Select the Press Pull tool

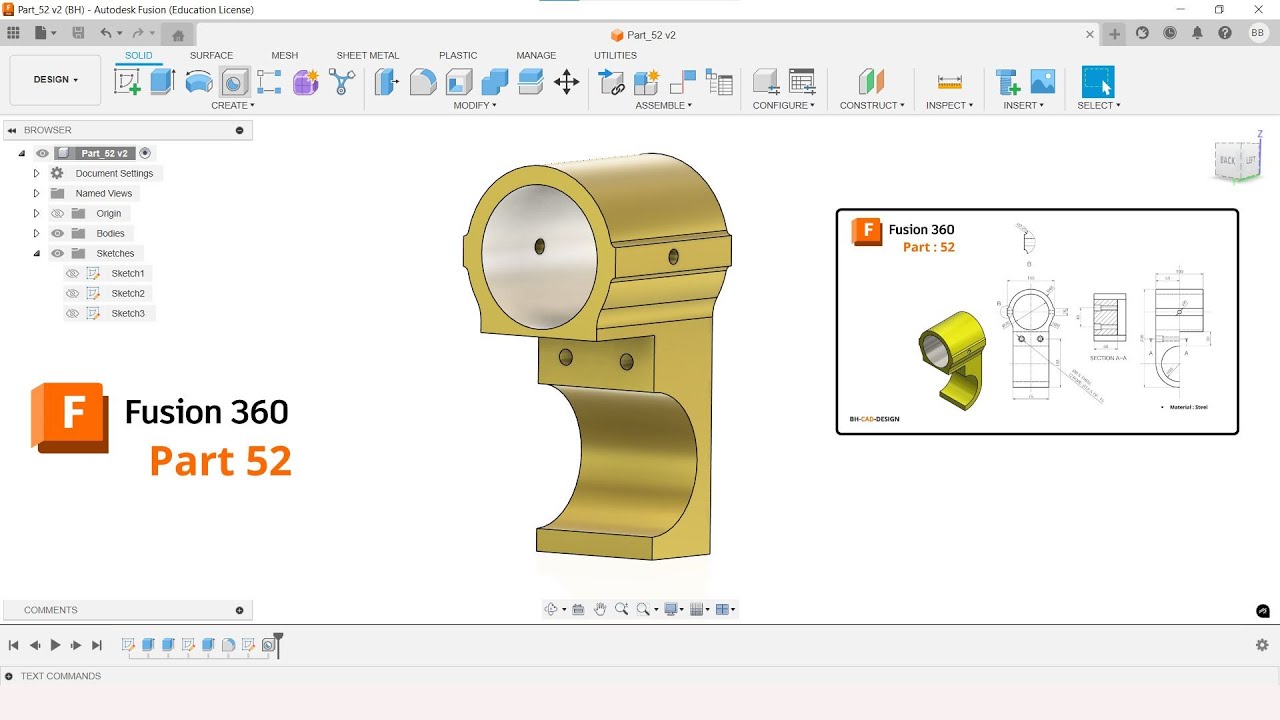click(x=387, y=81)
